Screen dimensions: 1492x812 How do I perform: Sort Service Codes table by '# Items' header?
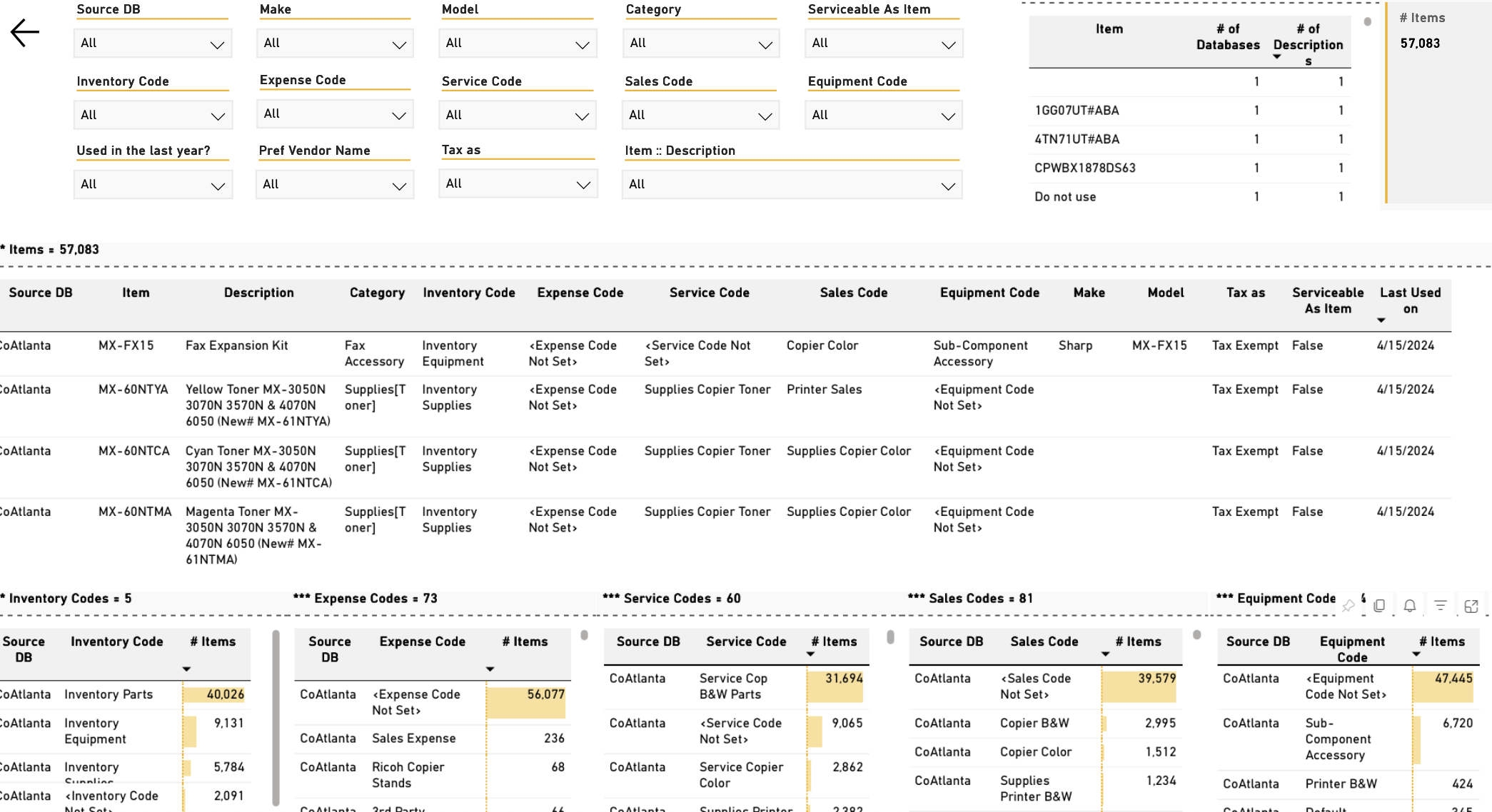(x=834, y=641)
